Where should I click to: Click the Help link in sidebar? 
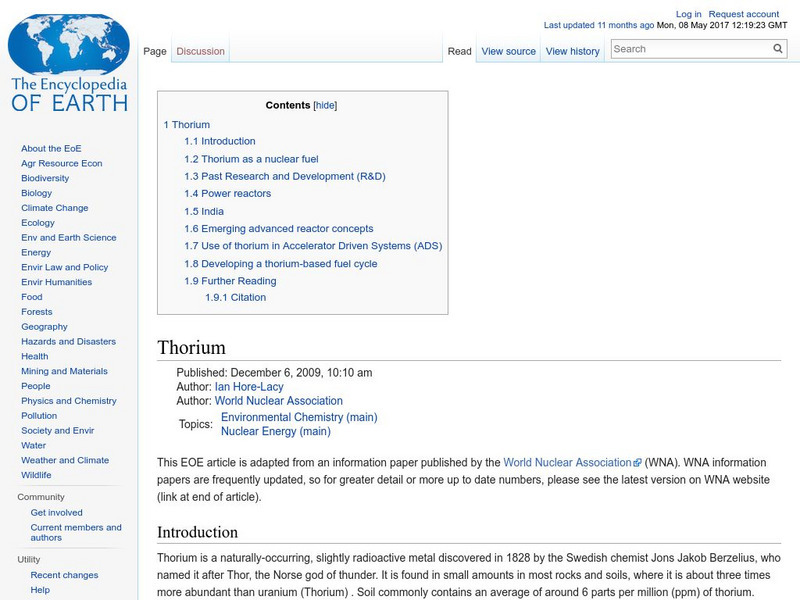[x=40, y=589]
